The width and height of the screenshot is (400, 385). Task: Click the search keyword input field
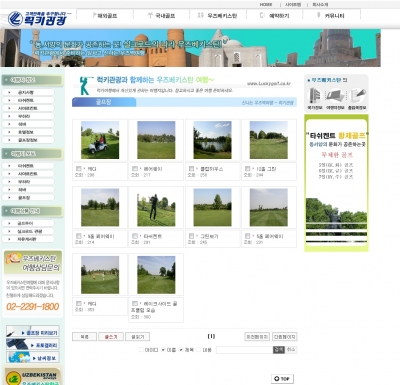pyautogui.click(x=244, y=350)
